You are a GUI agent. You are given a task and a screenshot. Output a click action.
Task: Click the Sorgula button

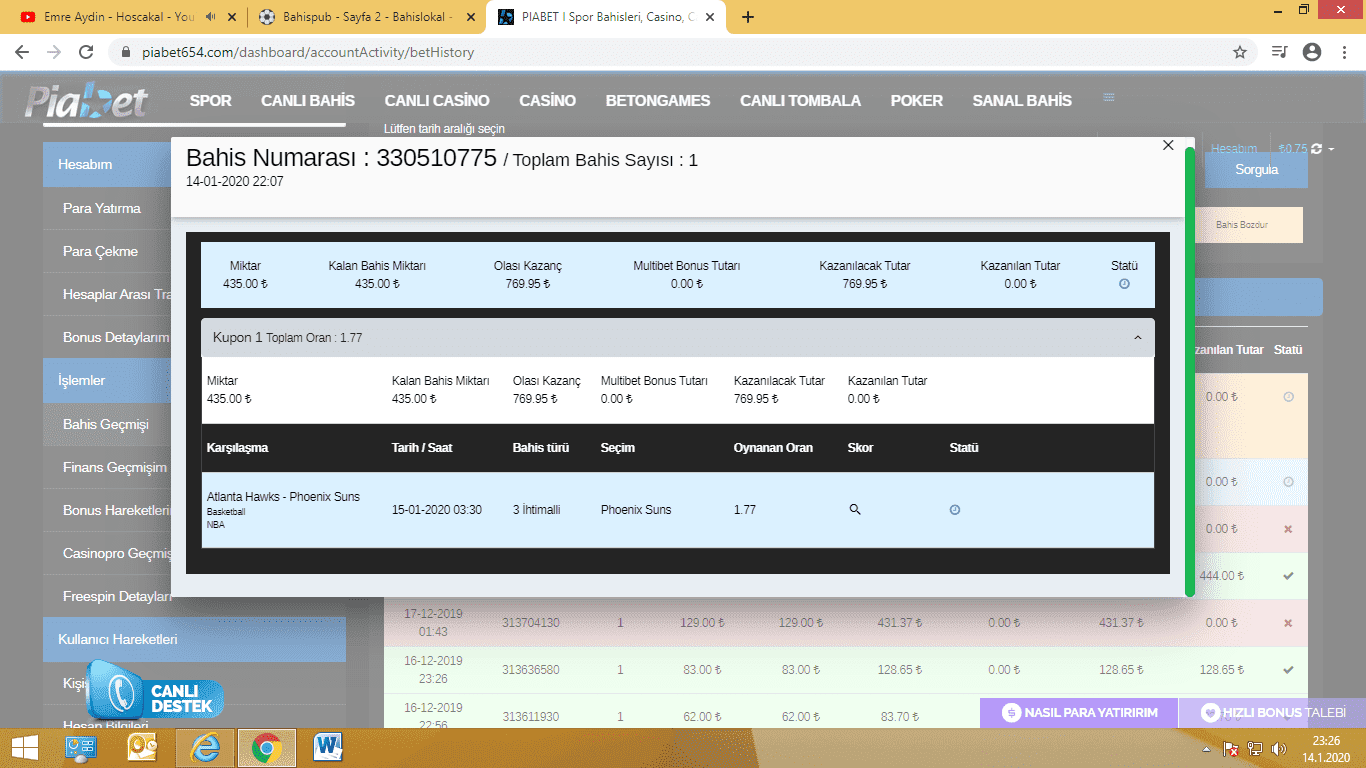click(1256, 170)
